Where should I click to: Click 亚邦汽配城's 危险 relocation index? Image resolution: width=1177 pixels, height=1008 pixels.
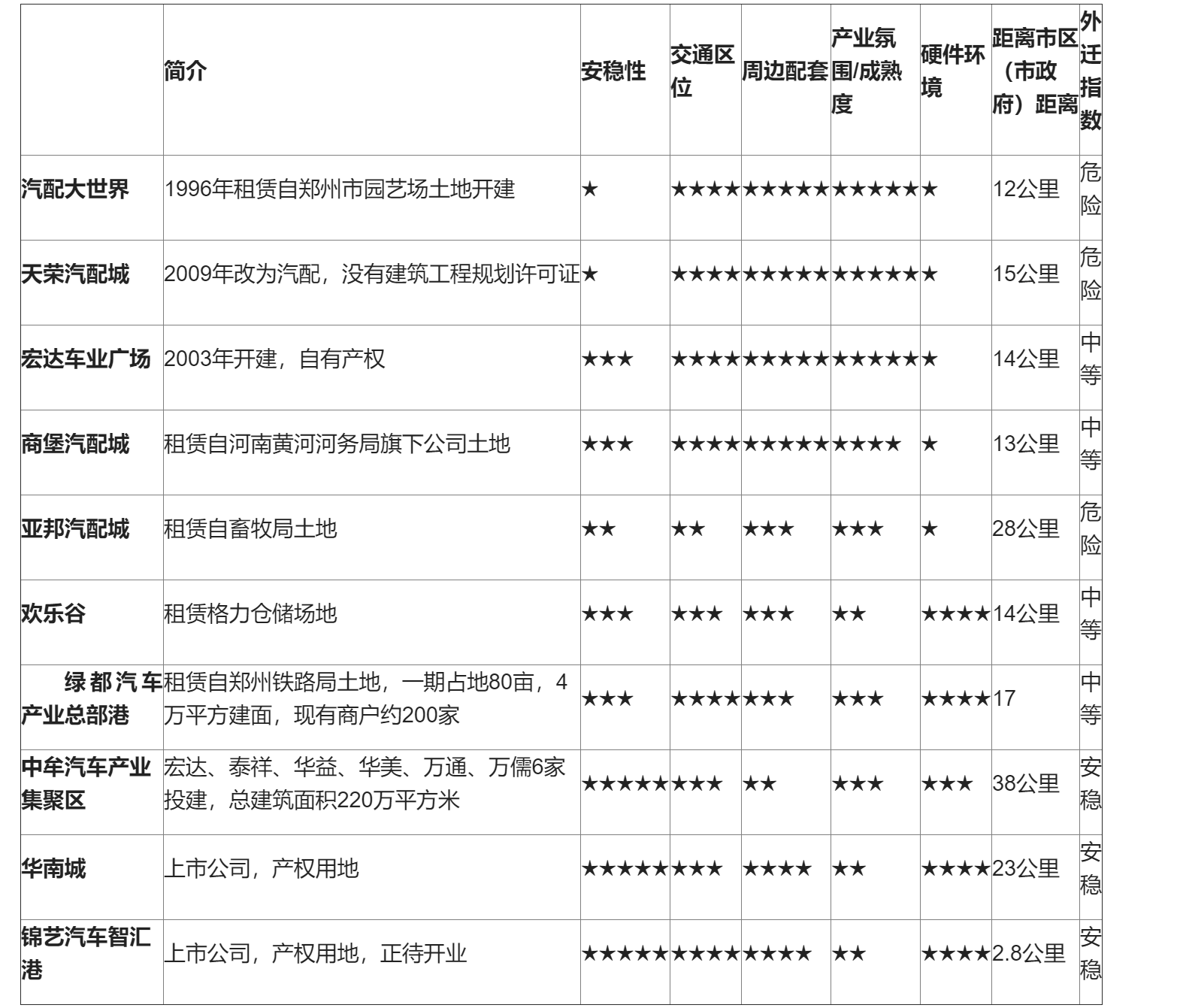1091,529
